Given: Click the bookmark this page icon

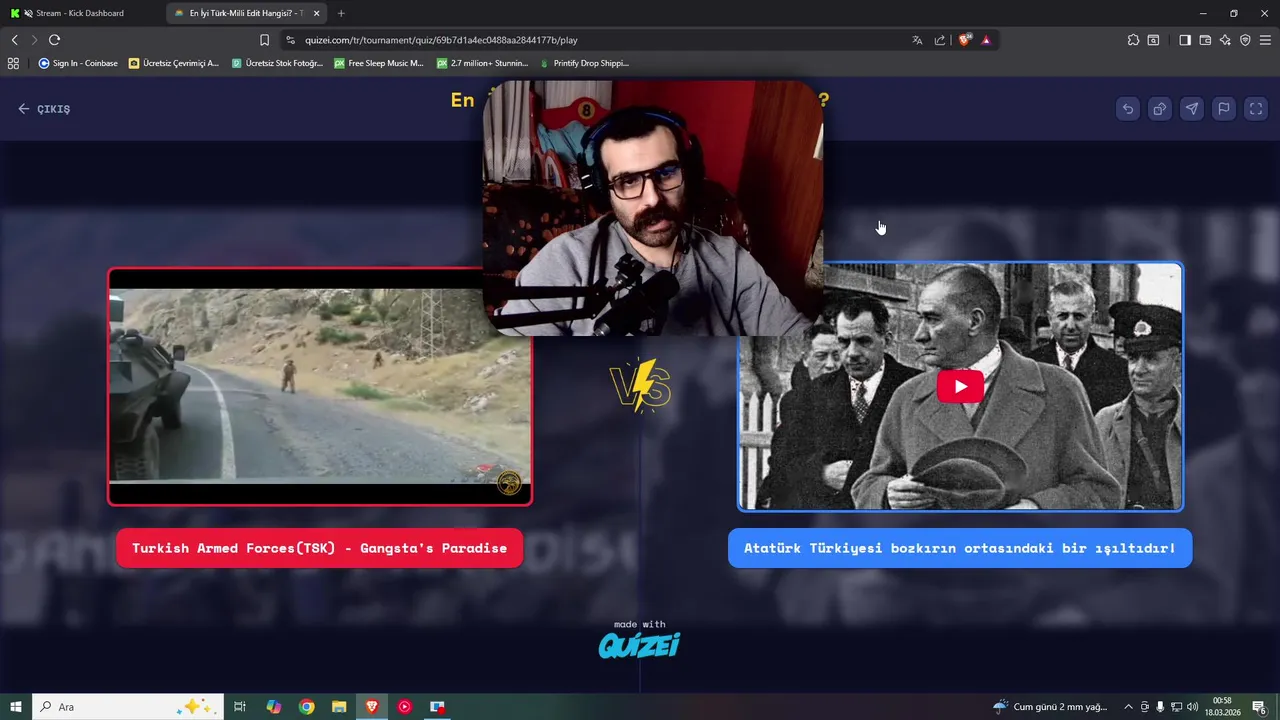Looking at the screenshot, I should pyautogui.click(x=264, y=40).
